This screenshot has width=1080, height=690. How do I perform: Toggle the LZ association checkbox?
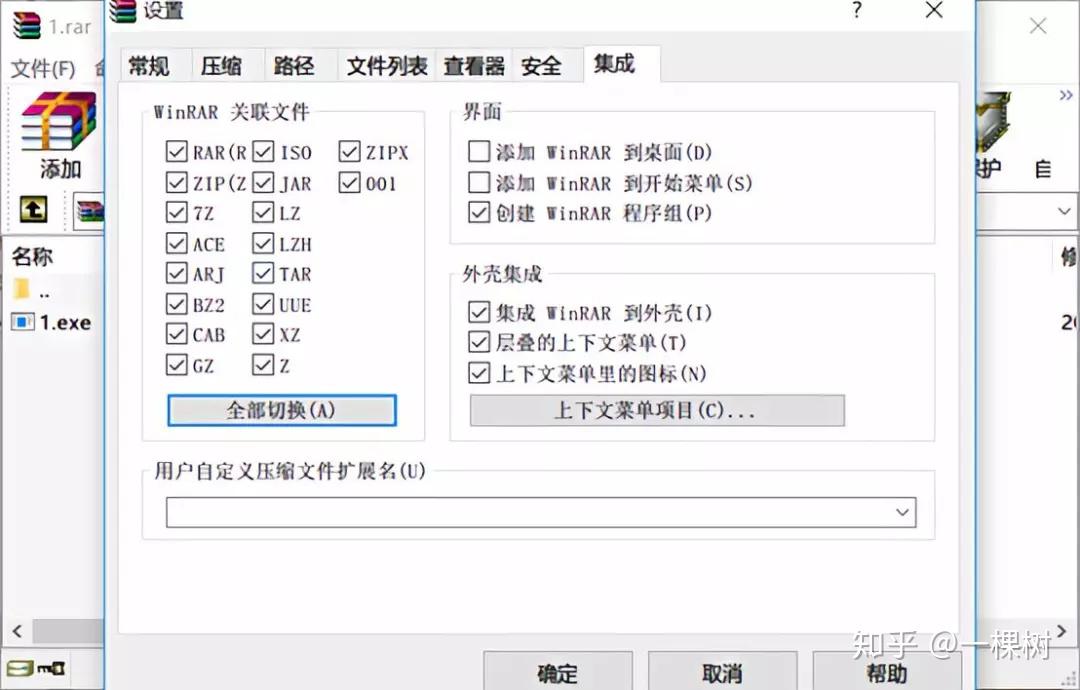(263, 212)
